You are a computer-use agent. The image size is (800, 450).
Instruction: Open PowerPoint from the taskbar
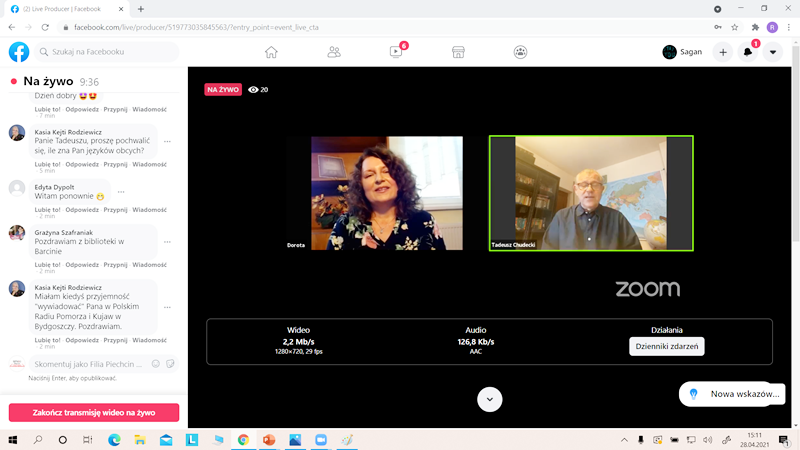coord(269,440)
